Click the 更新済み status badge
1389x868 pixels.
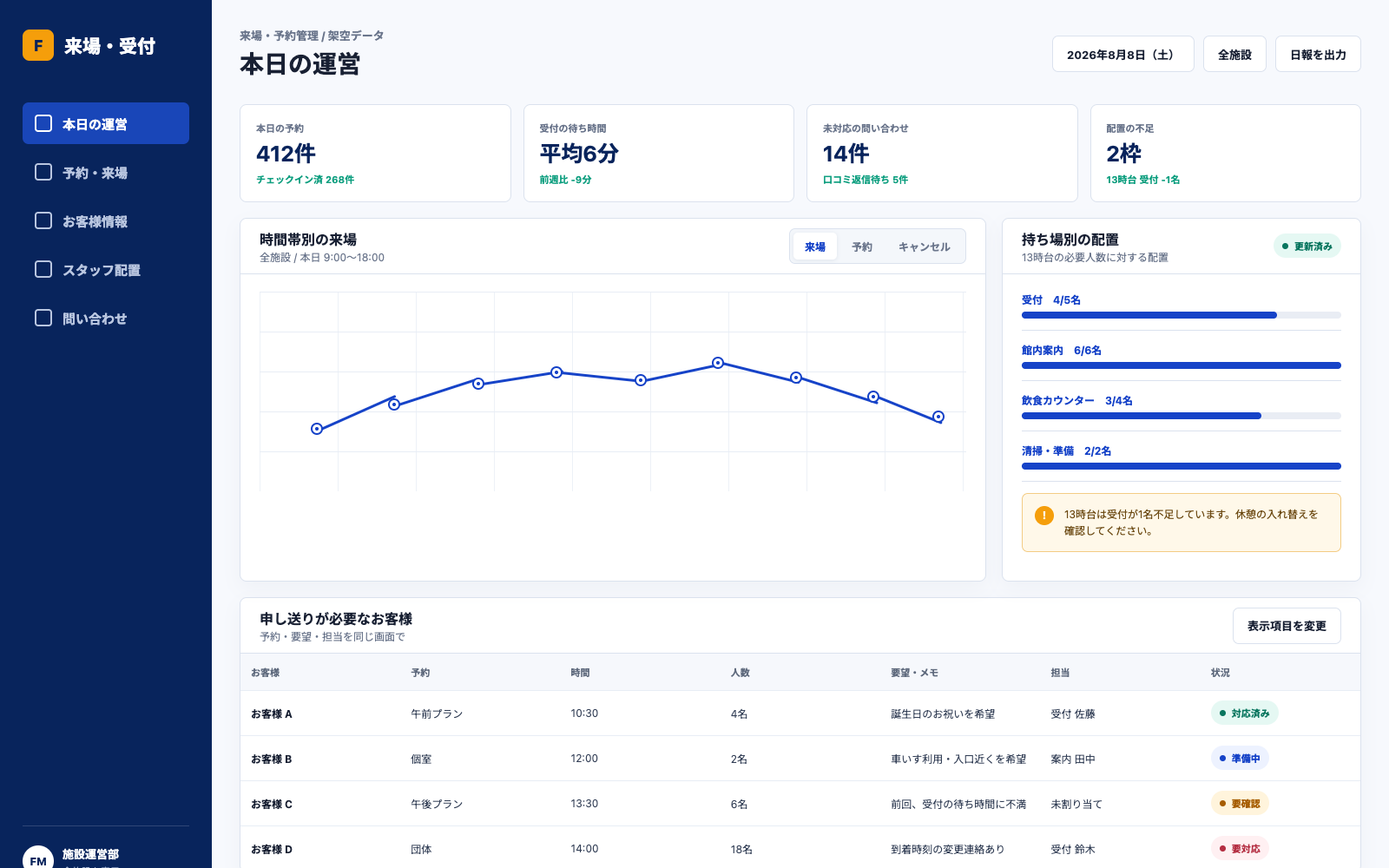pos(1307,247)
